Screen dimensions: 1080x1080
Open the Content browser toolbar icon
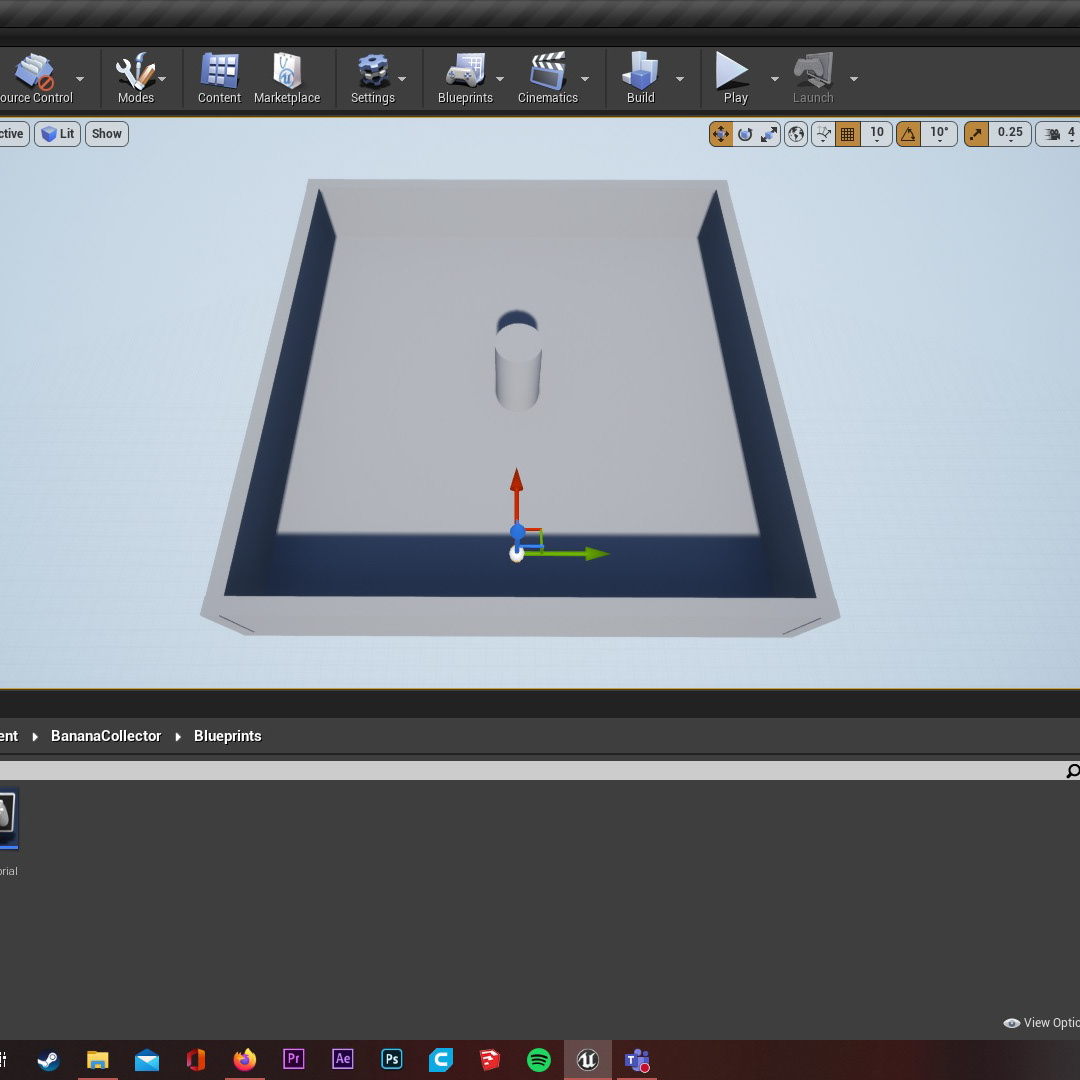point(219,78)
